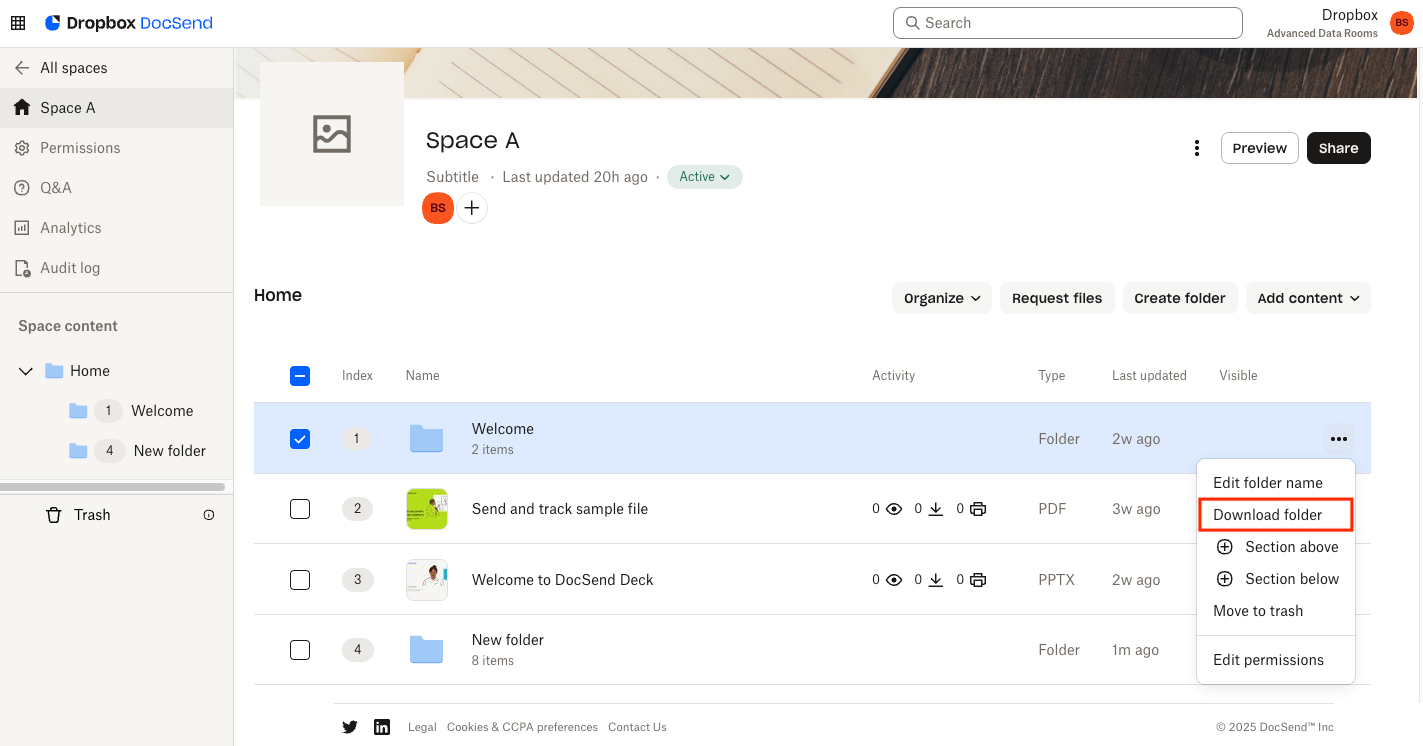Uncheck the Welcome folder row checkbox
The image size is (1423, 746).
tap(300, 438)
